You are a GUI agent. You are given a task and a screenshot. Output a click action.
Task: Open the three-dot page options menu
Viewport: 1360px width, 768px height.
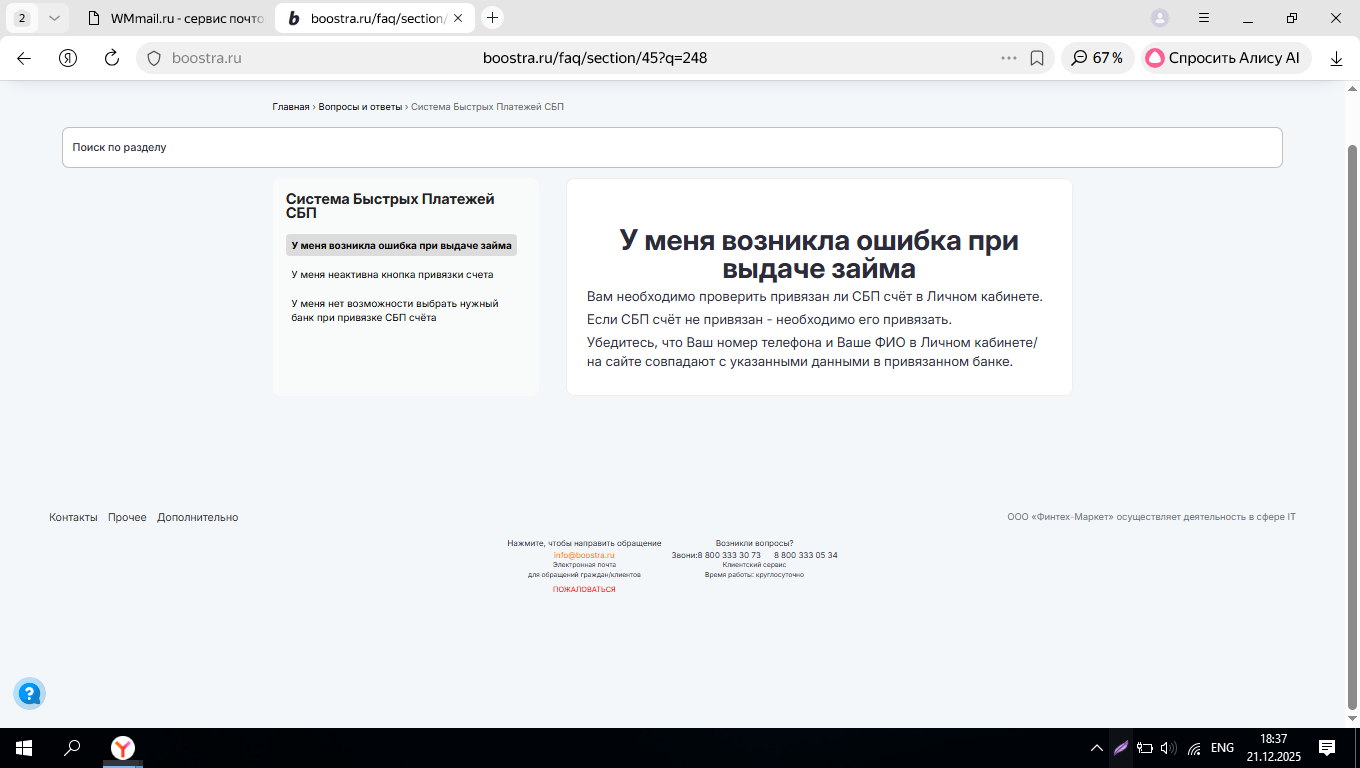coord(1009,58)
